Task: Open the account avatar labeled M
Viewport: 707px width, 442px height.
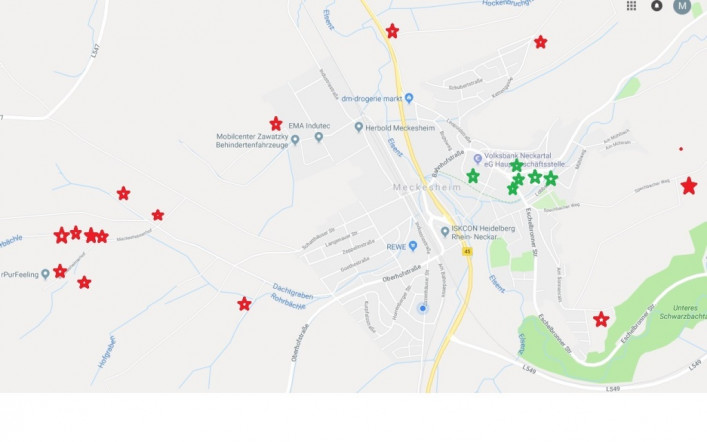Action: [682, 6]
